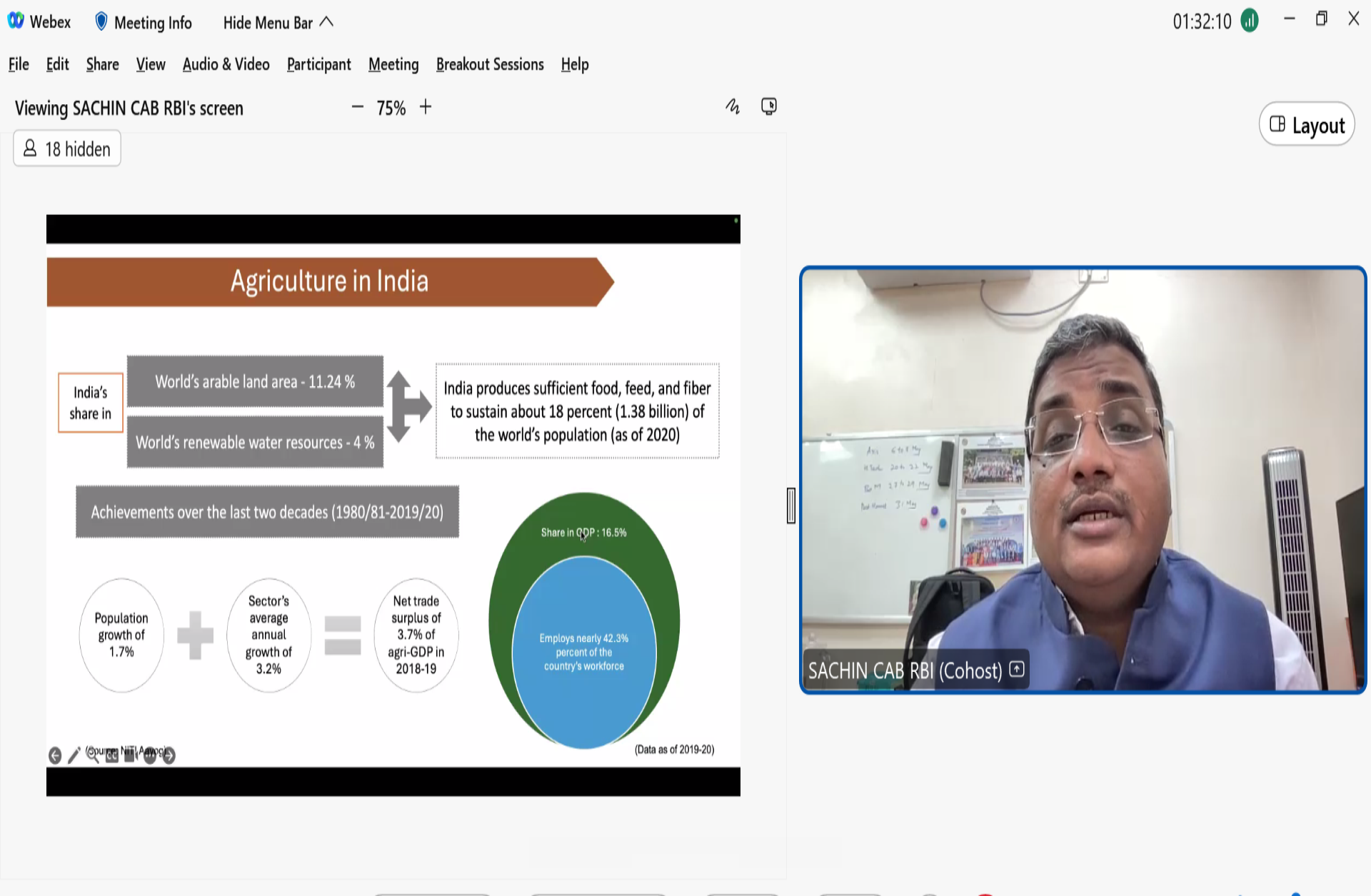Click the shield icon beside Meeting Info
This screenshot has width=1371, height=896.
tap(101, 22)
